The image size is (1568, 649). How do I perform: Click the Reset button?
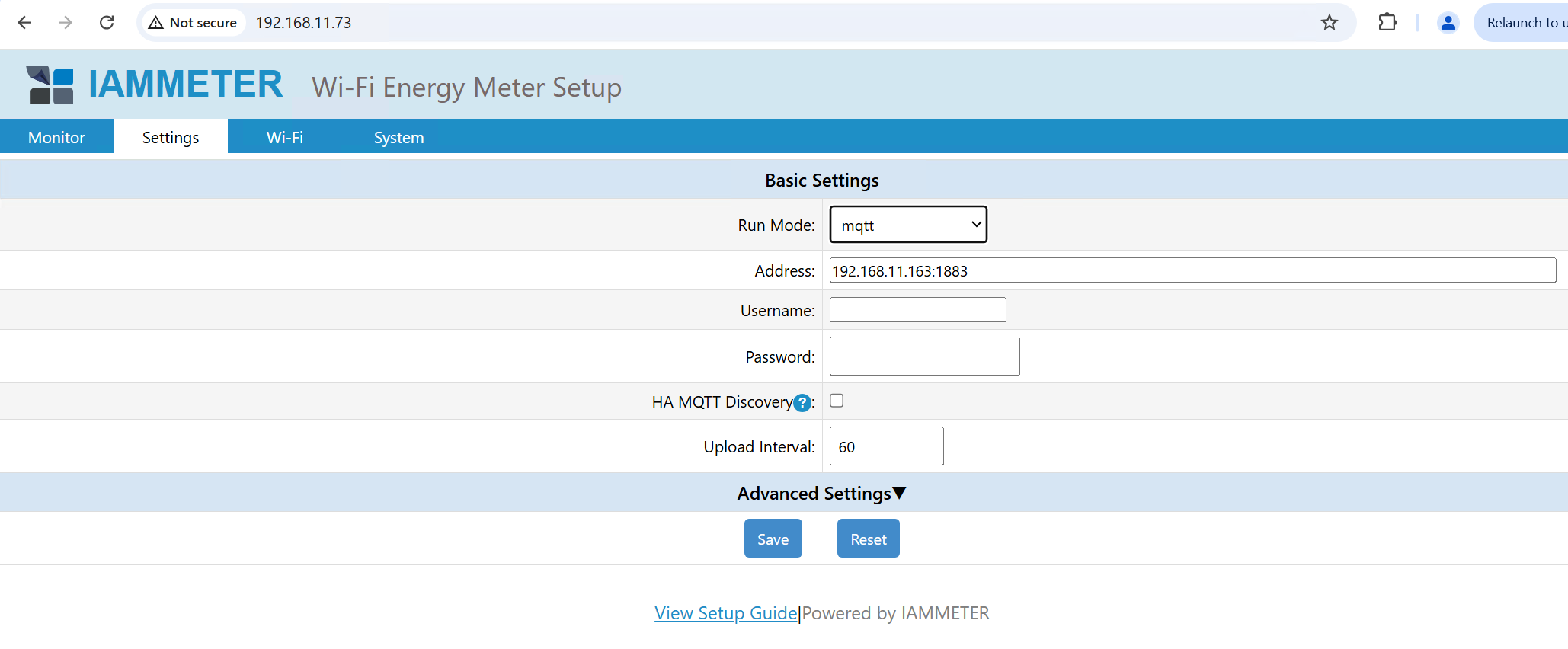click(x=868, y=539)
